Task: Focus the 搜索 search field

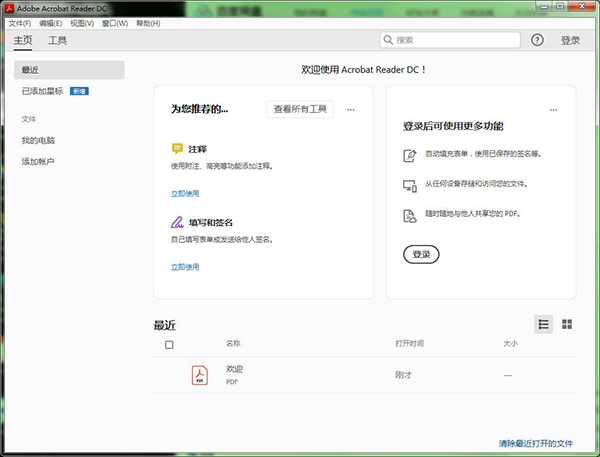Action: [450, 40]
